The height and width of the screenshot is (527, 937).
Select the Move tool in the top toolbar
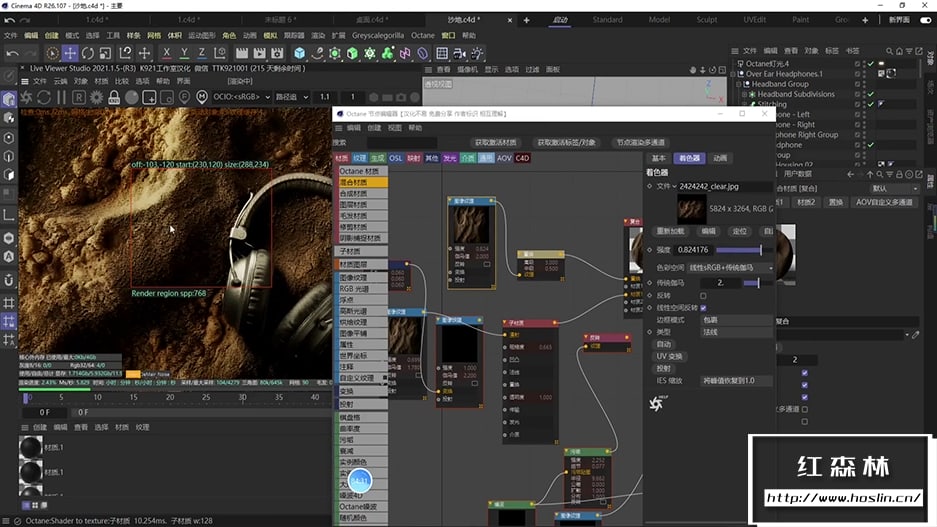pyautogui.click(x=70, y=53)
